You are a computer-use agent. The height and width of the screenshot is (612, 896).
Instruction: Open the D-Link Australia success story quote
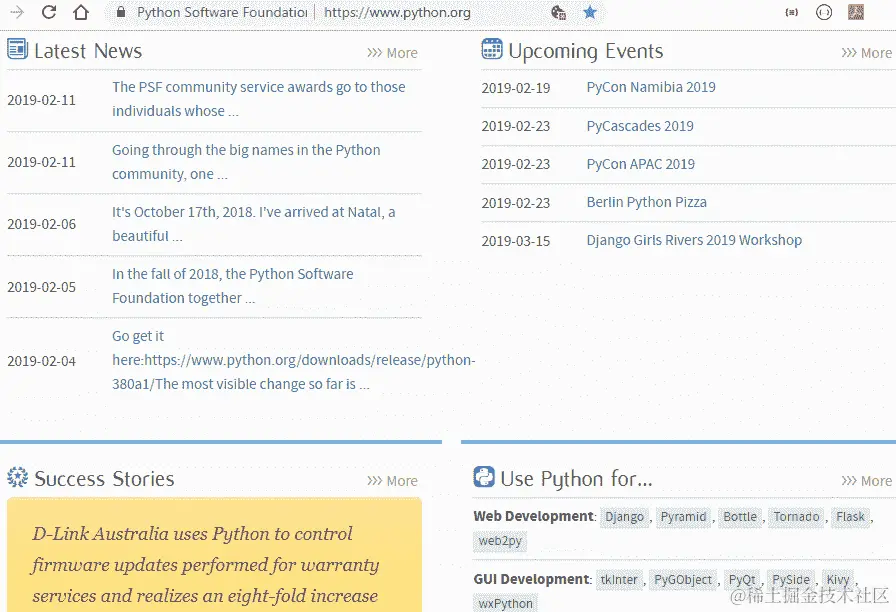[205, 565]
